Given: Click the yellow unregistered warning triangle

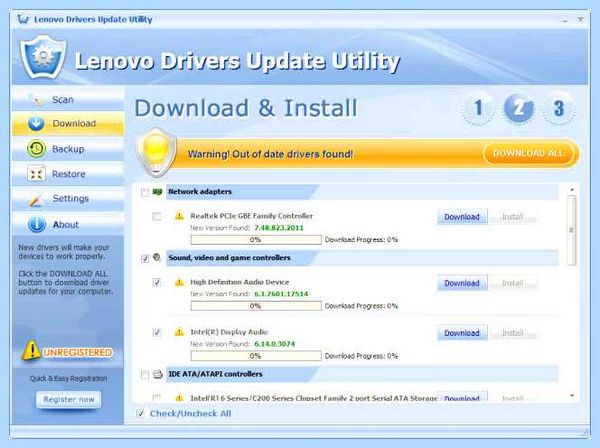Looking at the screenshot, I should (x=31, y=350).
